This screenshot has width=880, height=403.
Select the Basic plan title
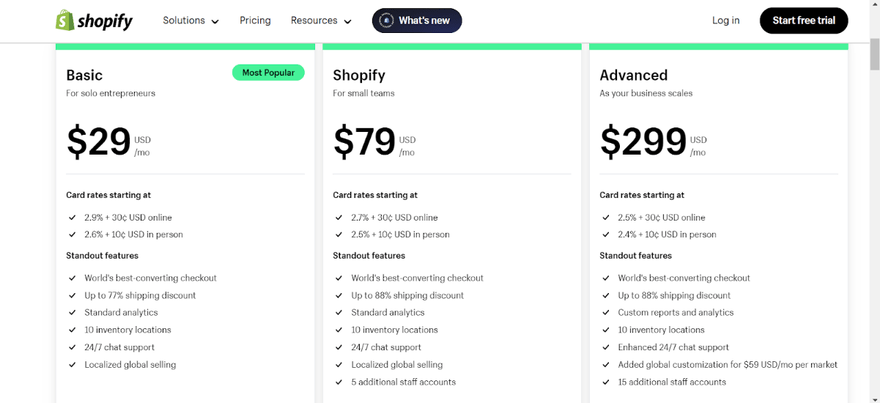point(84,75)
